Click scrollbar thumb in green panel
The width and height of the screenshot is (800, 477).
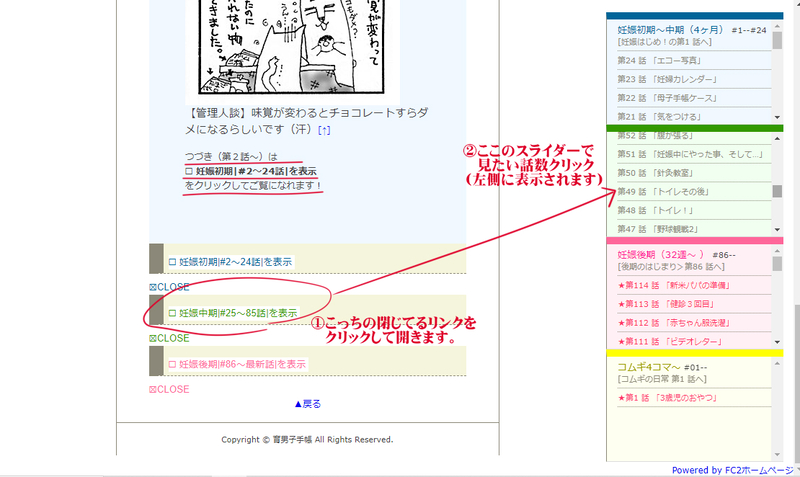pos(777,191)
